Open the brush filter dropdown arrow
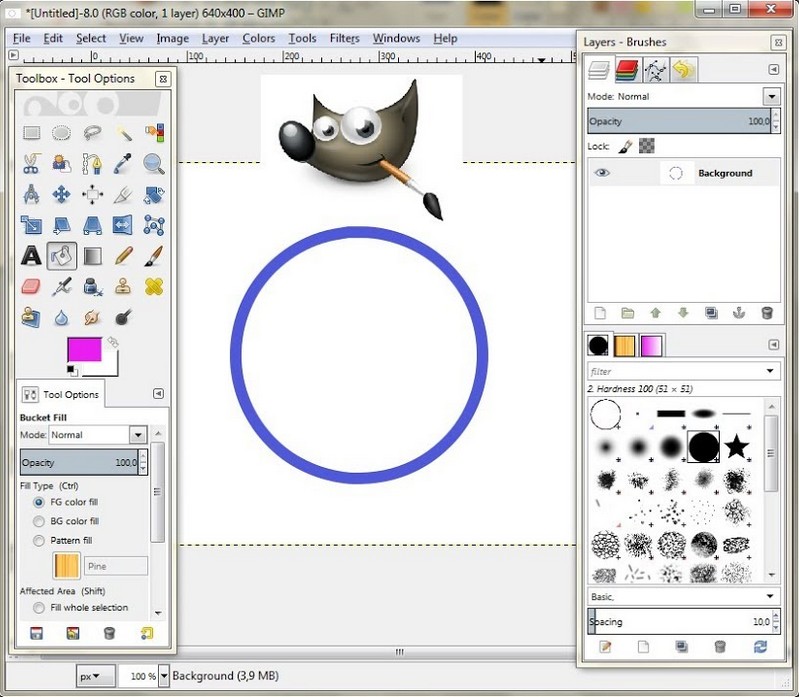The image size is (799, 697). click(770, 371)
